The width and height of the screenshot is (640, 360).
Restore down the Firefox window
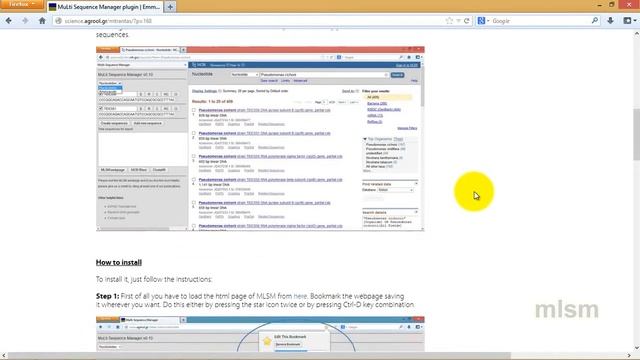[611, 5]
